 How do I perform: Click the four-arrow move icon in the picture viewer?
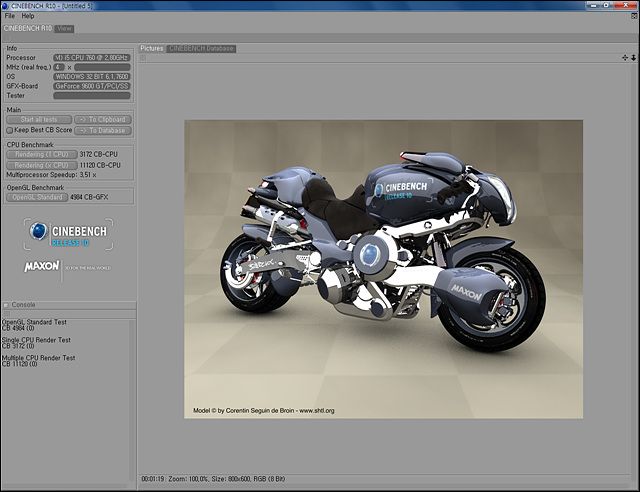pyautogui.click(x=625, y=58)
